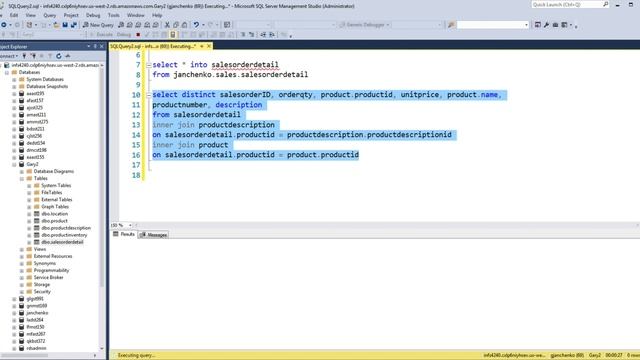Click the Copy icon in the toolbar
Screen dimensions: 640x360
tap(176, 25)
